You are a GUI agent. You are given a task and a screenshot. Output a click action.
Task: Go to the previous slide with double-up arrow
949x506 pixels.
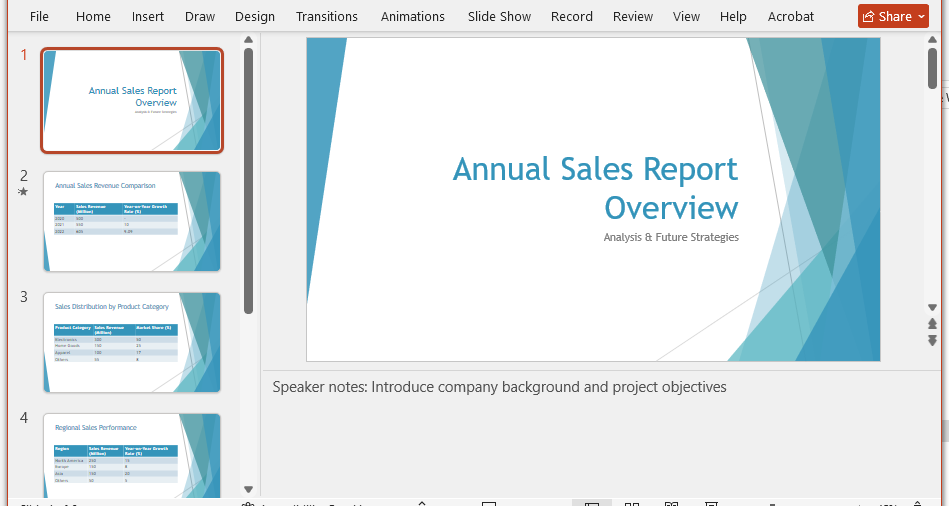click(932, 324)
